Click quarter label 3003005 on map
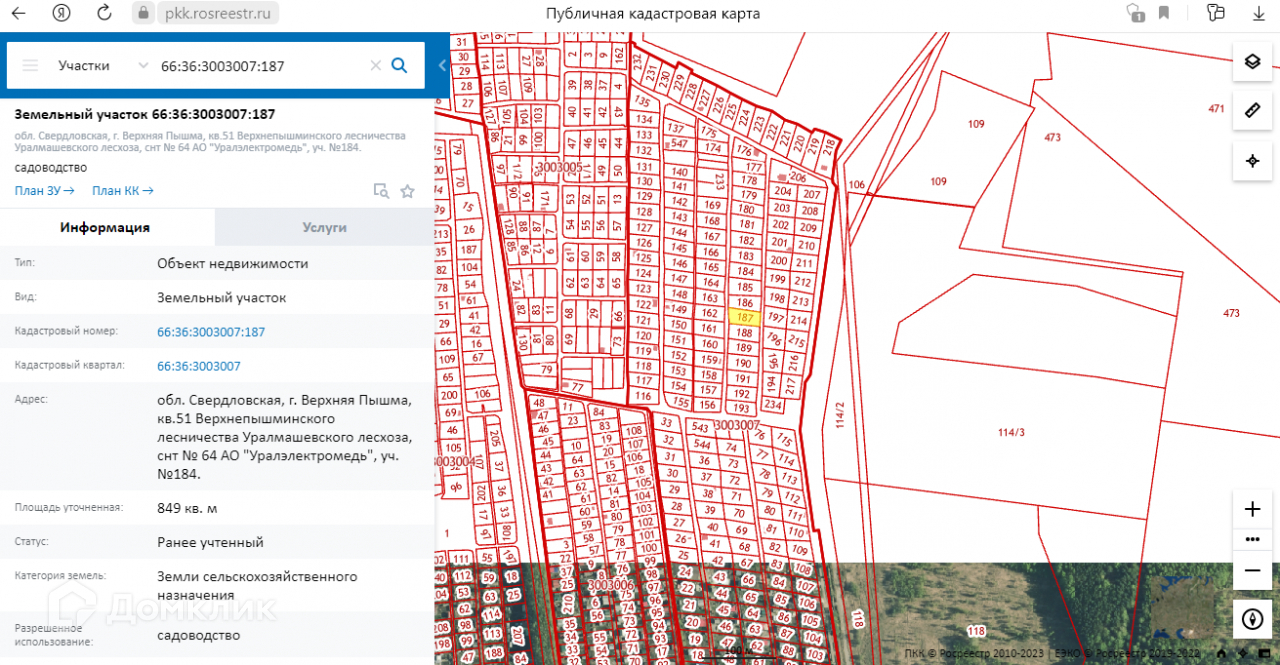 (x=559, y=166)
